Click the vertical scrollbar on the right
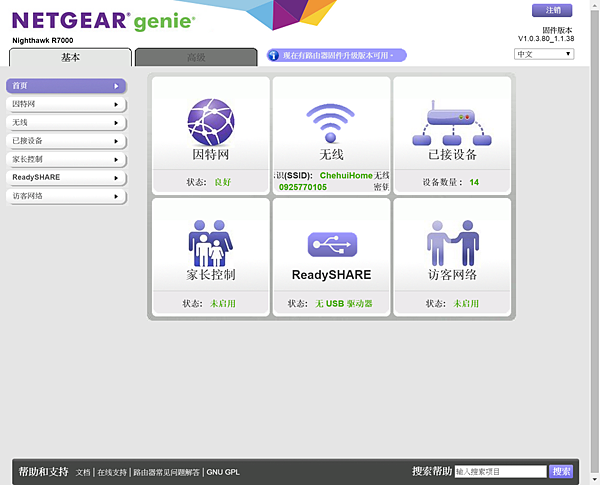 pyautogui.click(x=595, y=242)
